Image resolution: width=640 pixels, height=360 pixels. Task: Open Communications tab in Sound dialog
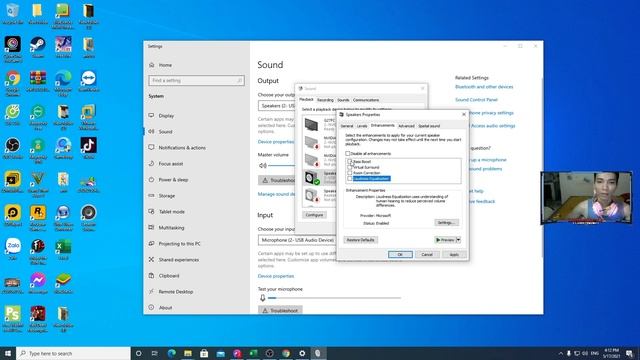366,100
